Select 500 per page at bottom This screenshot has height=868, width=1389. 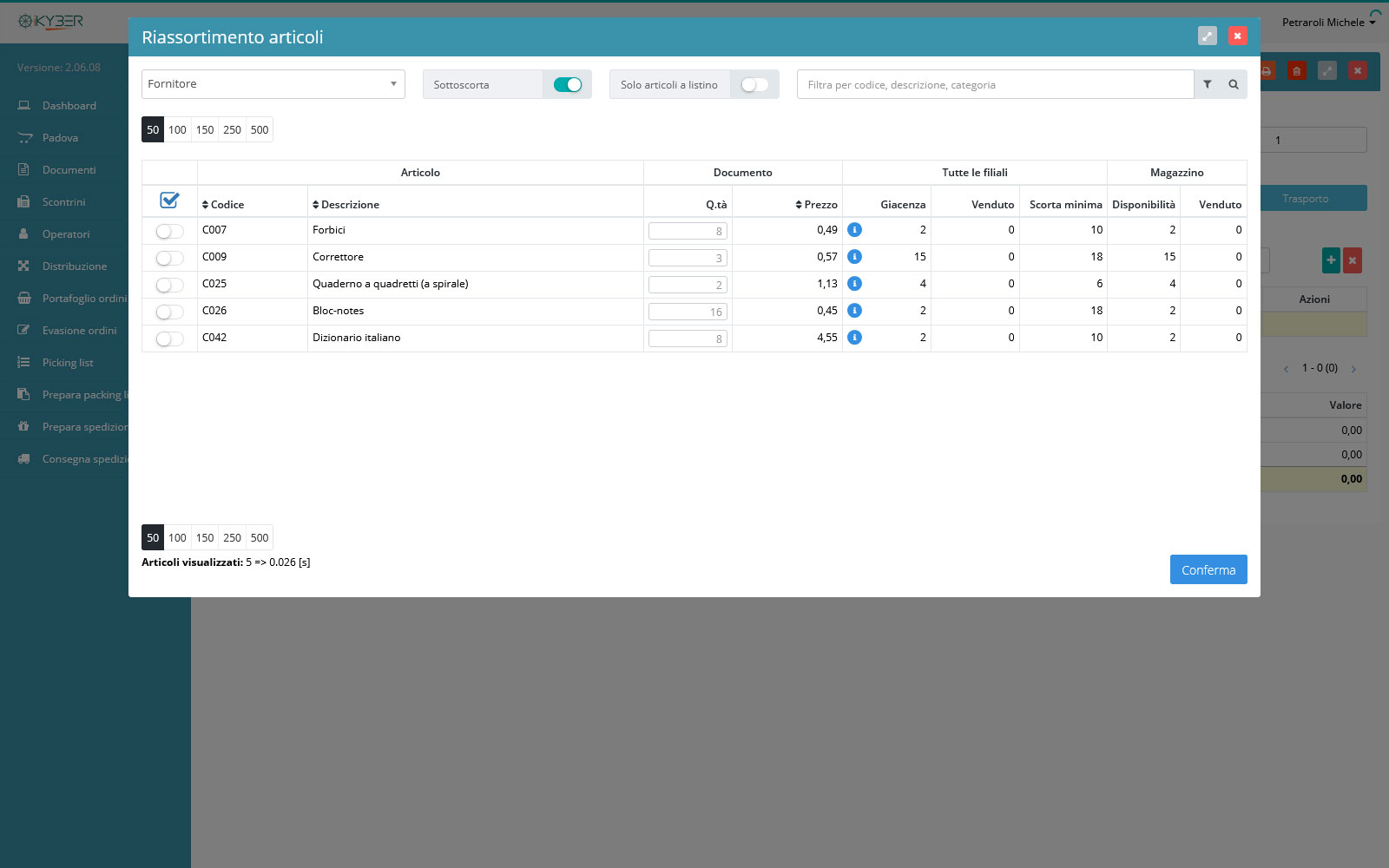click(x=260, y=538)
